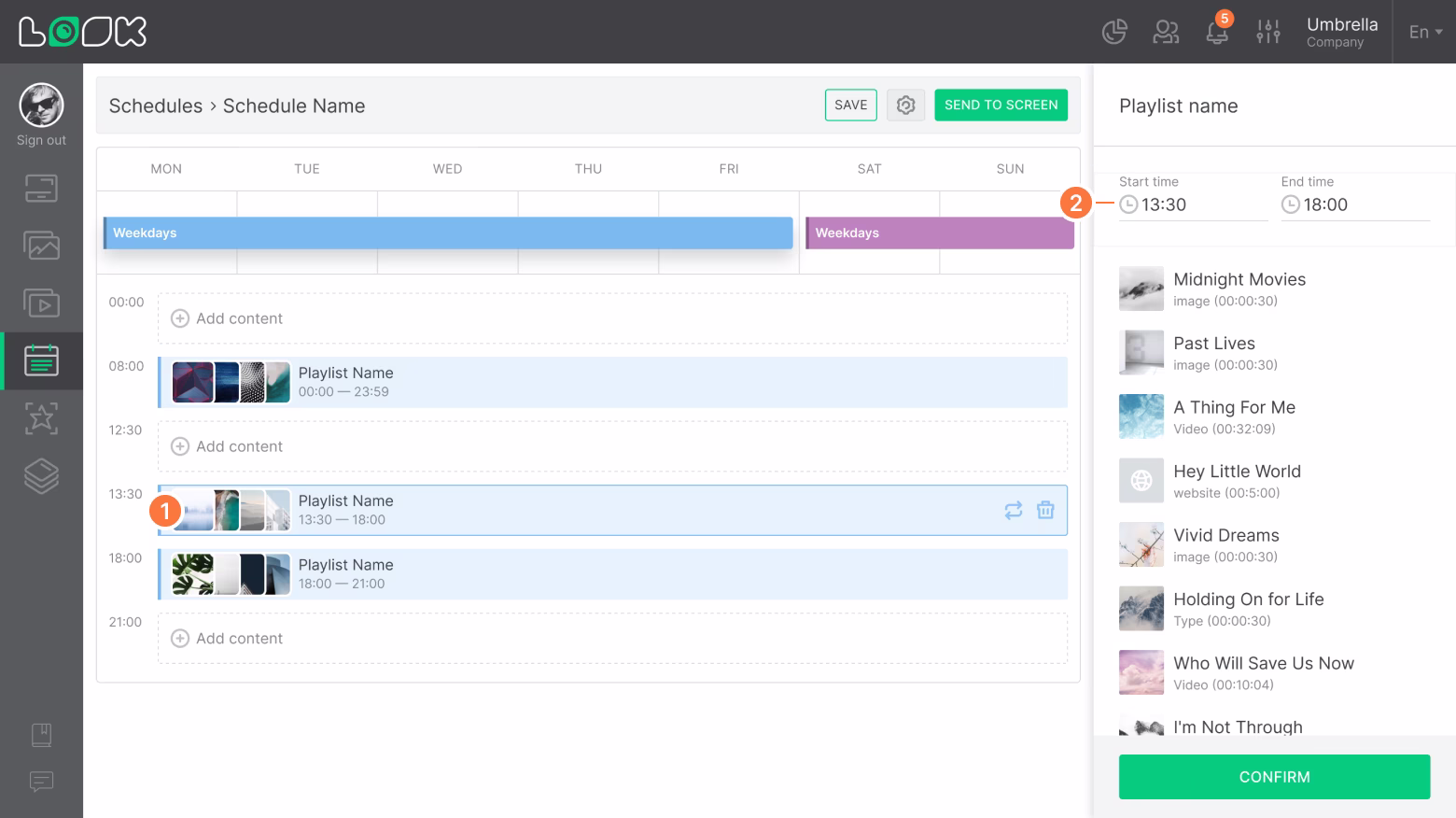Click Schedule Name title text
This screenshot has height=818, width=1456.
[x=294, y=106]
